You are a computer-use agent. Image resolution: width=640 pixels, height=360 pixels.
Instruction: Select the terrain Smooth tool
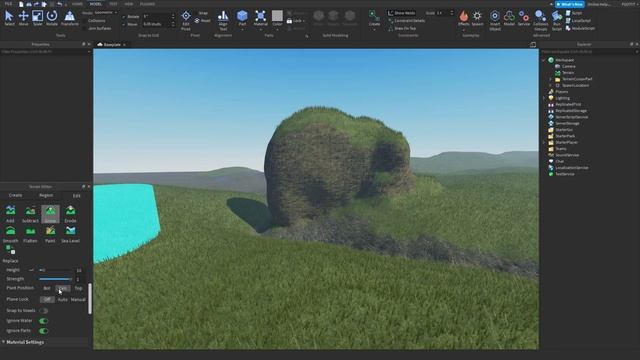10,234
